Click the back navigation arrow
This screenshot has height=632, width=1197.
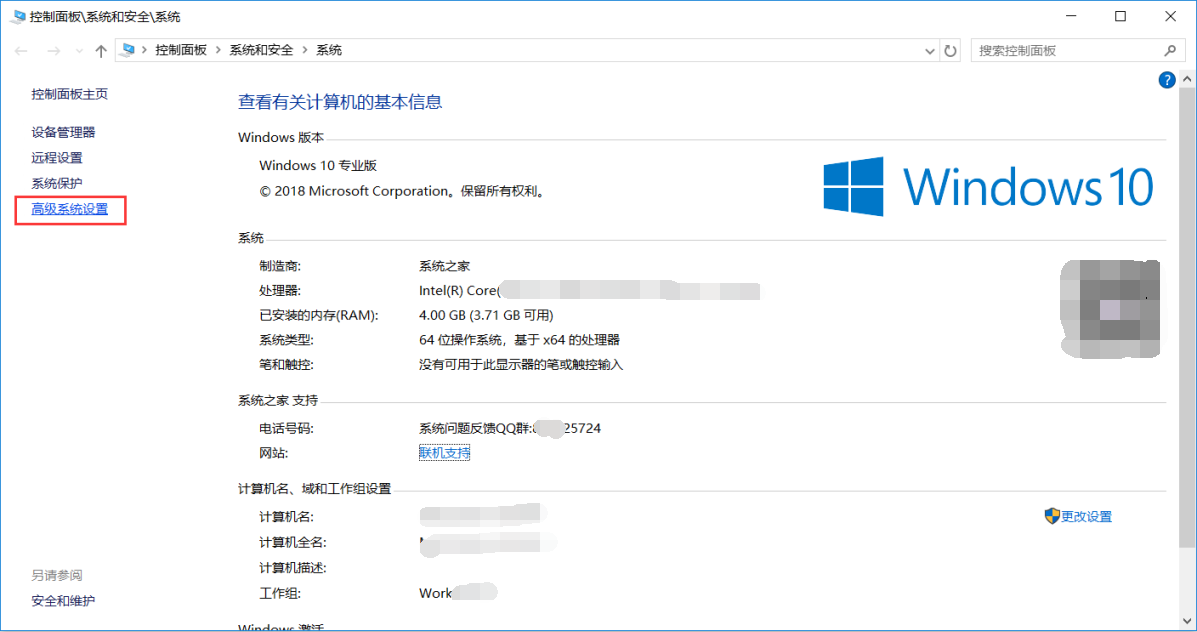21,51
